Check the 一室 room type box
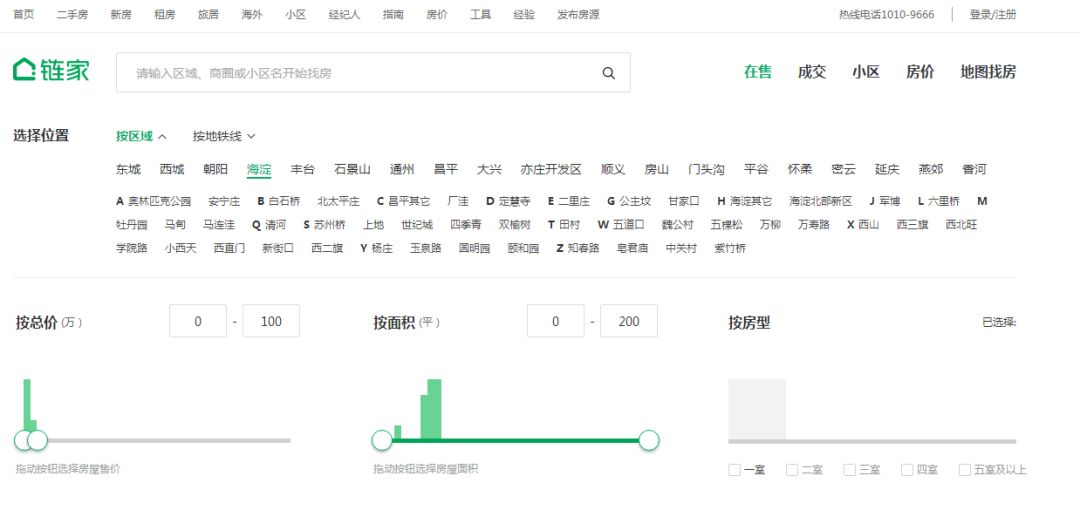This screenshot has height=510, width=1080. pyautogui.click(x=734, y=470)
